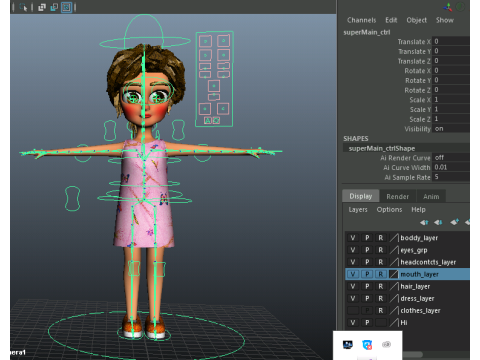Switch to the Render tab
This screenshot has width=480, height=360.
point(397,197)
